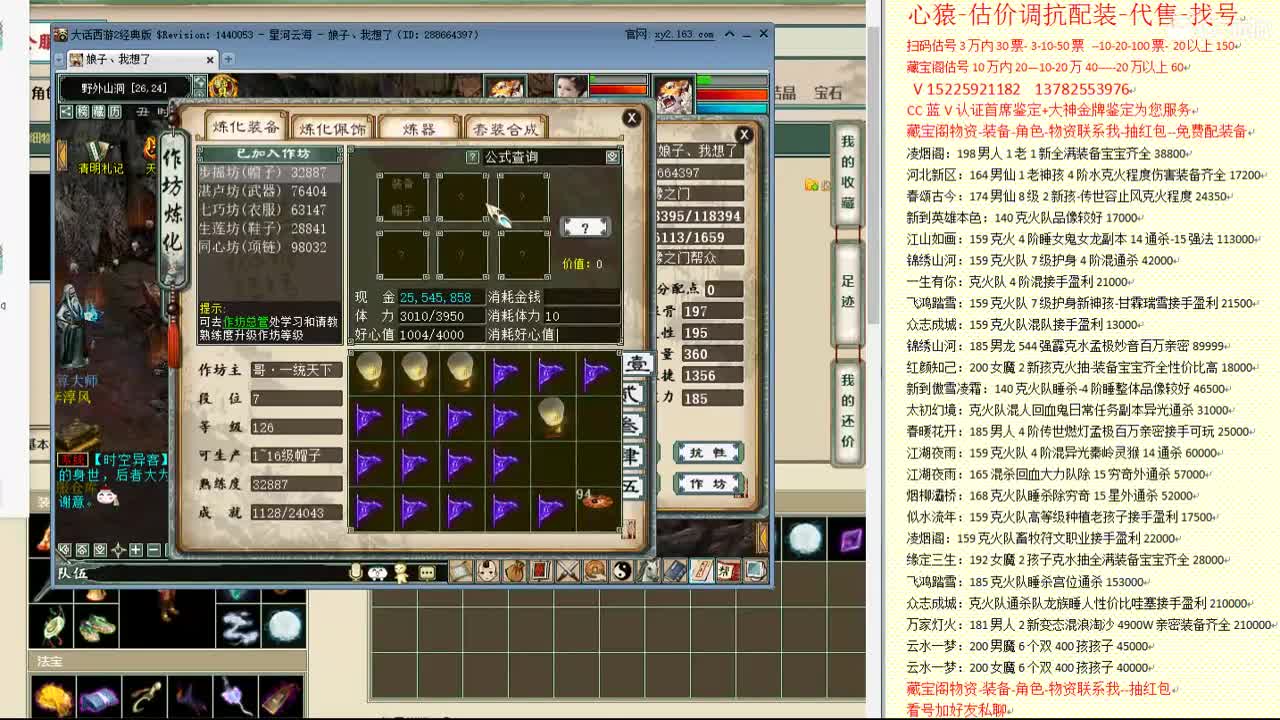This screenshot has height=720, width=1280.
Task: Click the 作坊总管 green link in the tip
Action: [245, 321]
